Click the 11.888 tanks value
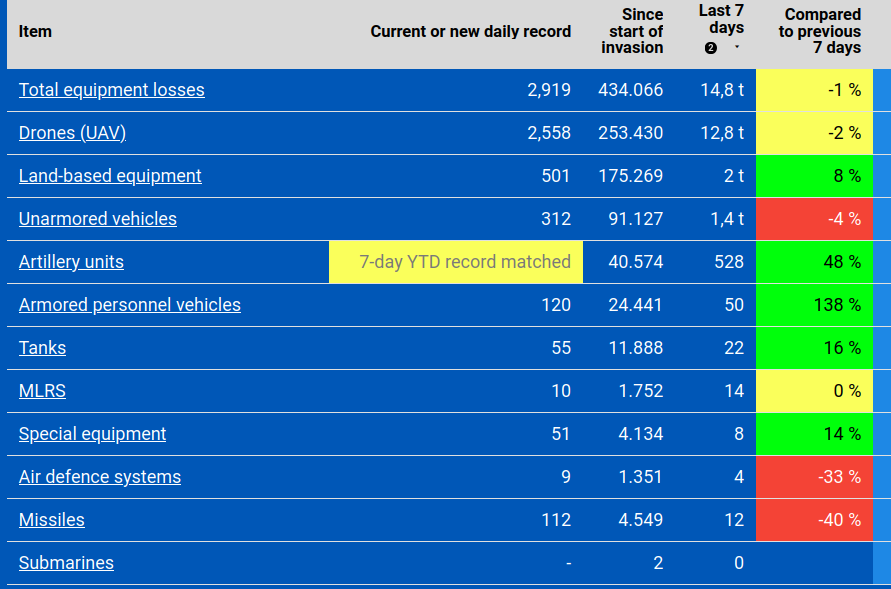The width and height of the screenshot is (891, 589). [x=635, y=348]
